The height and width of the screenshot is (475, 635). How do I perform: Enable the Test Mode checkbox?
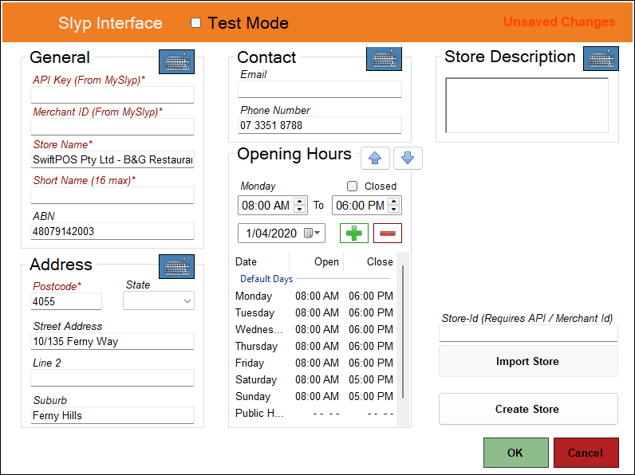coord(196,23)
